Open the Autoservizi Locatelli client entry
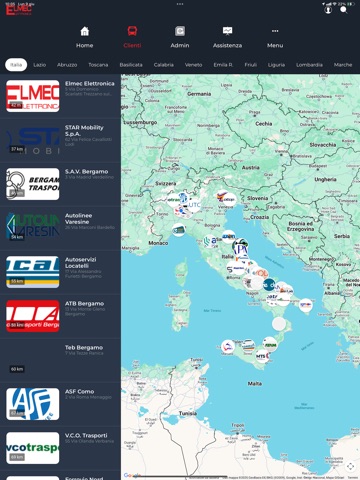Screen dimensions: 360x480 (60, 272)
